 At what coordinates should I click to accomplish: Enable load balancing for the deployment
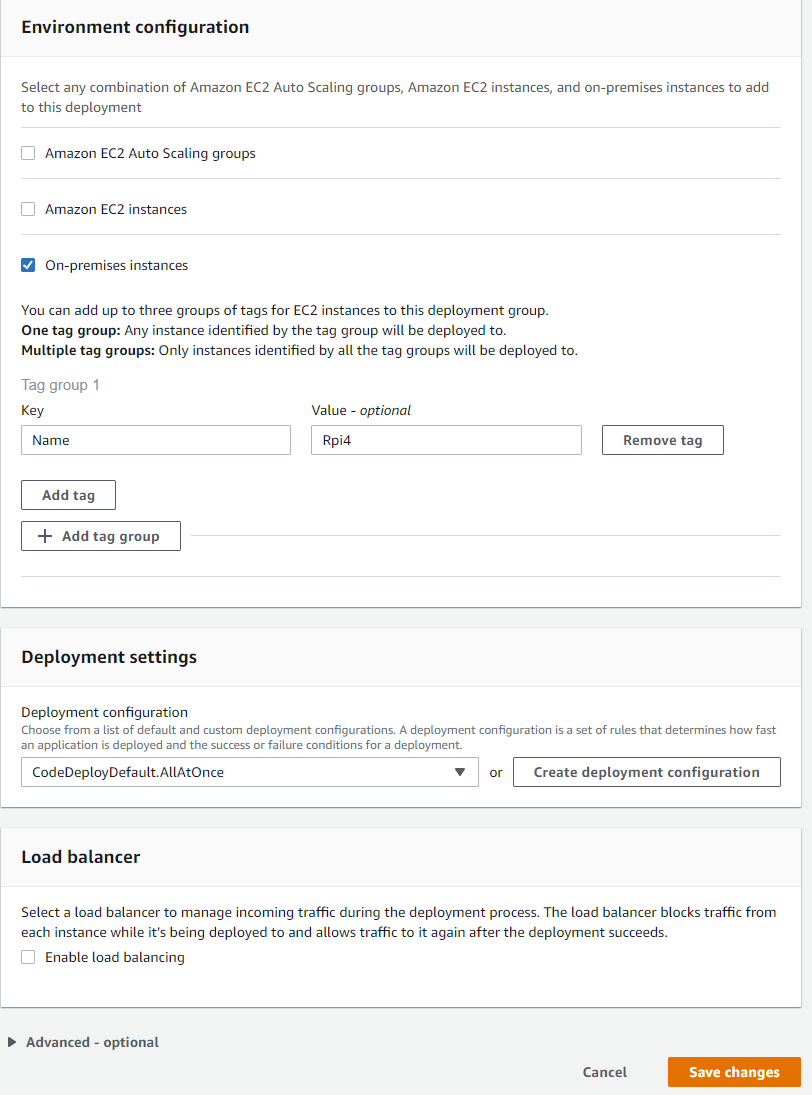[x=27, y=957]
